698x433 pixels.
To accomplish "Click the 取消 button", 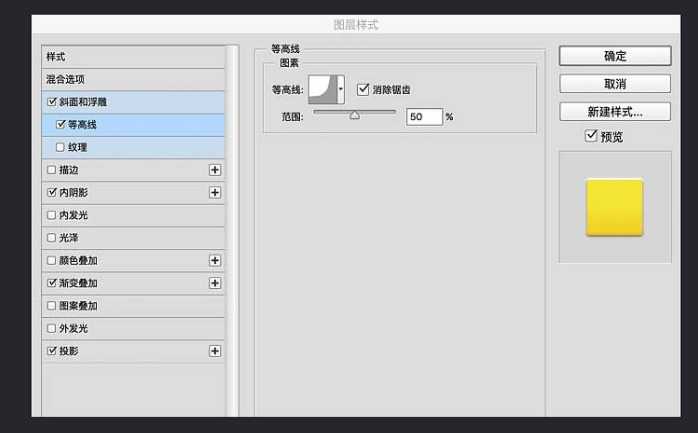I will click(x=614, y=84).
